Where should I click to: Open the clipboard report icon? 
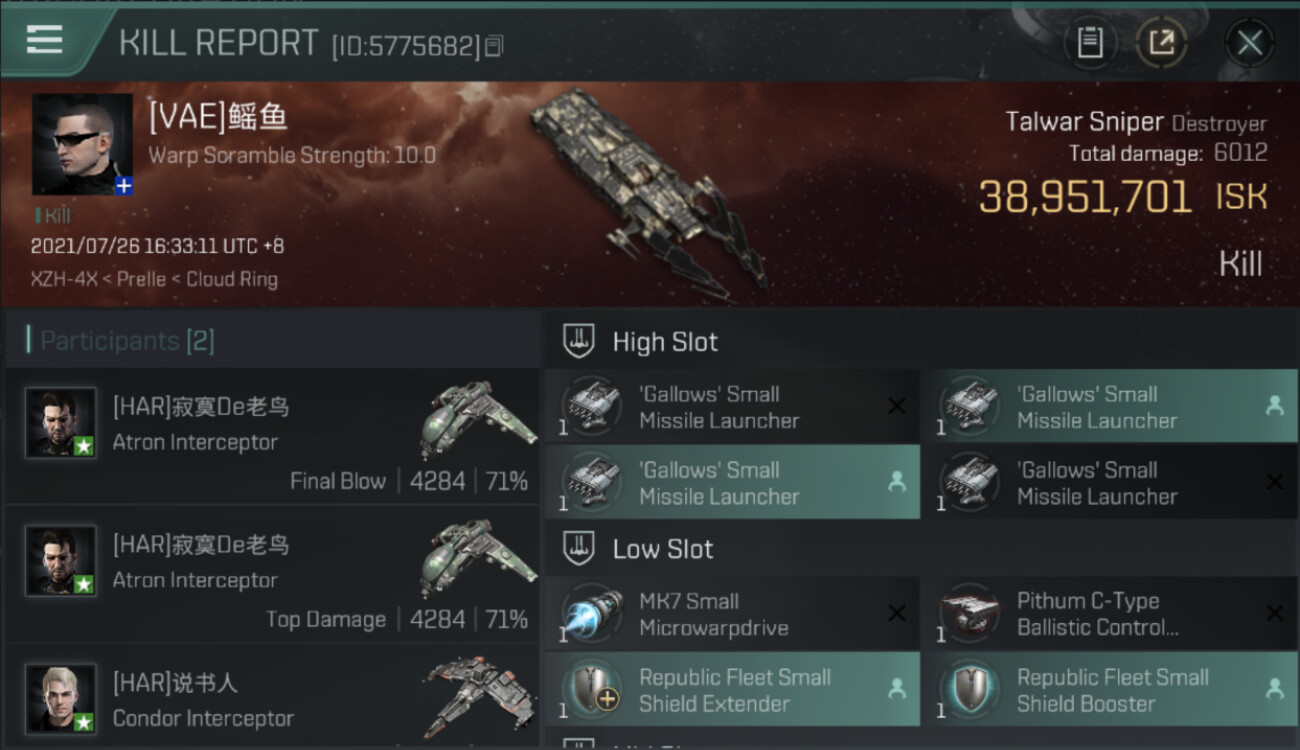(x=1090, y=42)
